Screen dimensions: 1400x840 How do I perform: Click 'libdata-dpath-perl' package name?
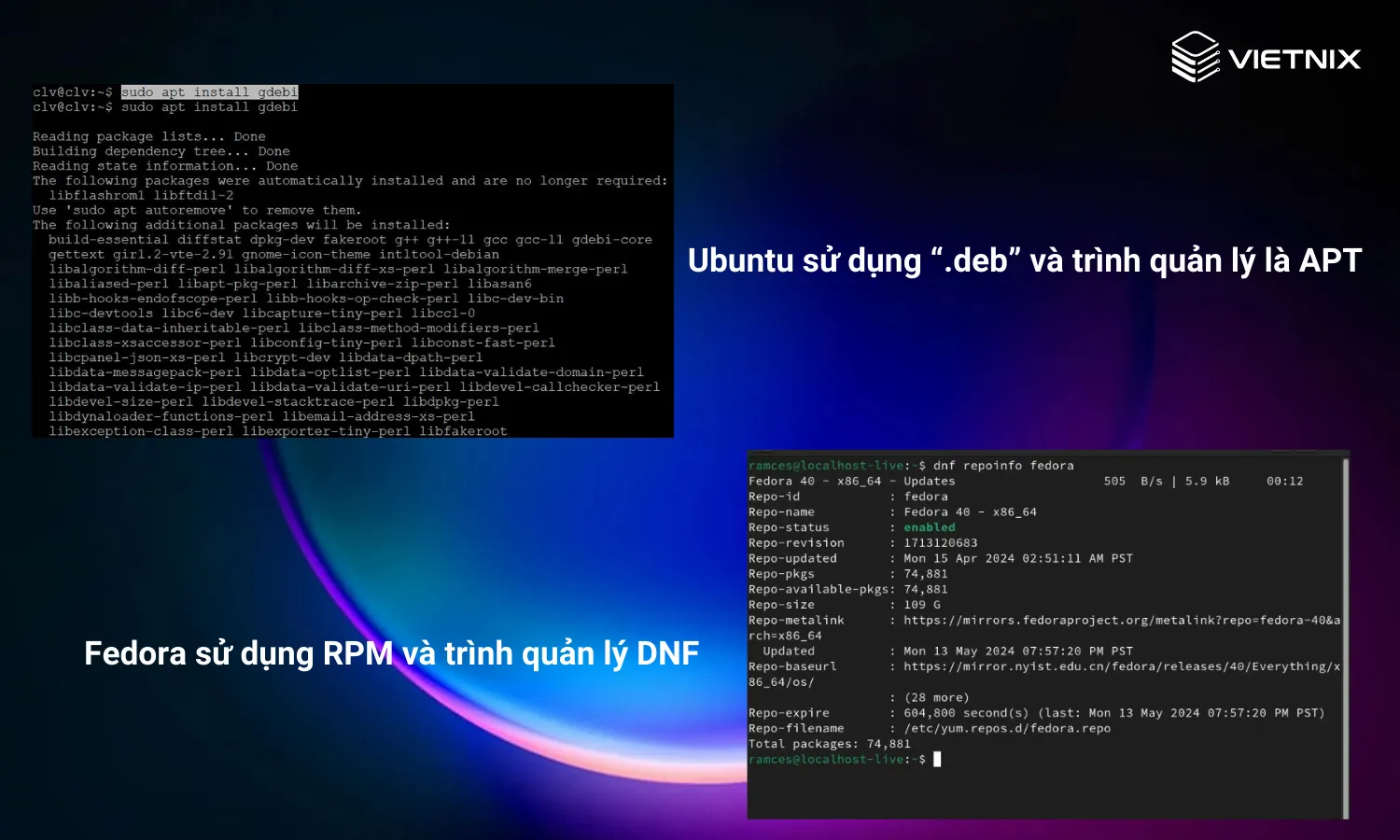(x=411, y=357)
